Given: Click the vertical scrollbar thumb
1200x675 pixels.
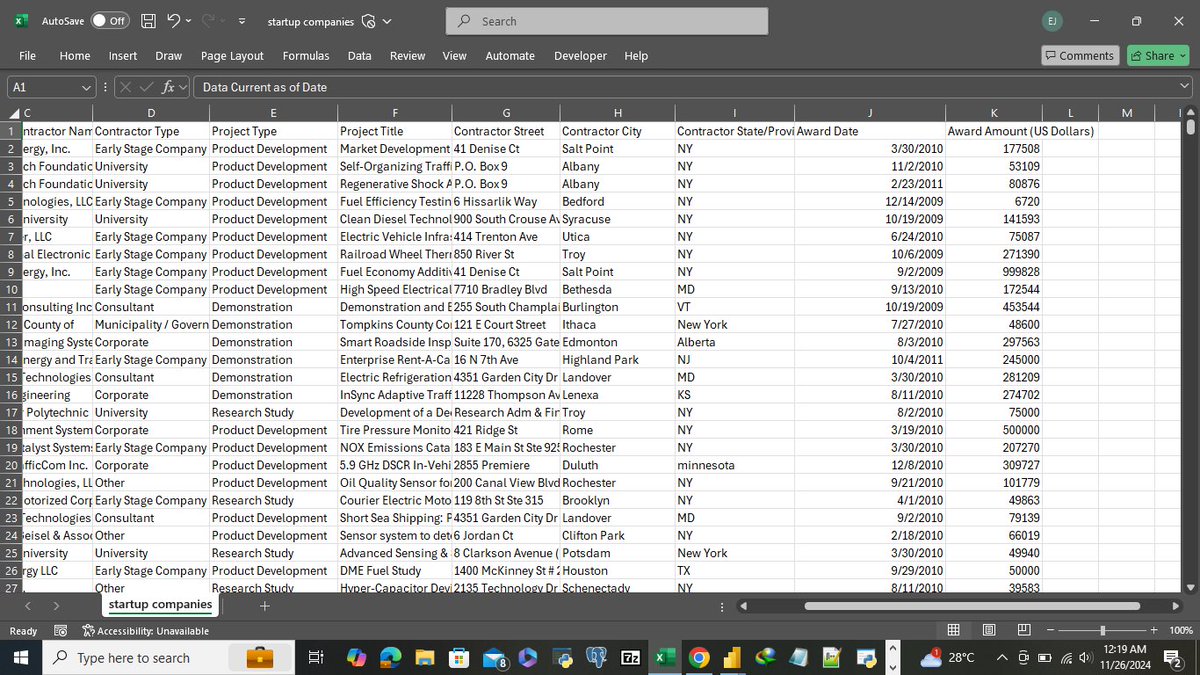Looking at the screenshot, I should pyautogui.click(x=1190, y=127).
